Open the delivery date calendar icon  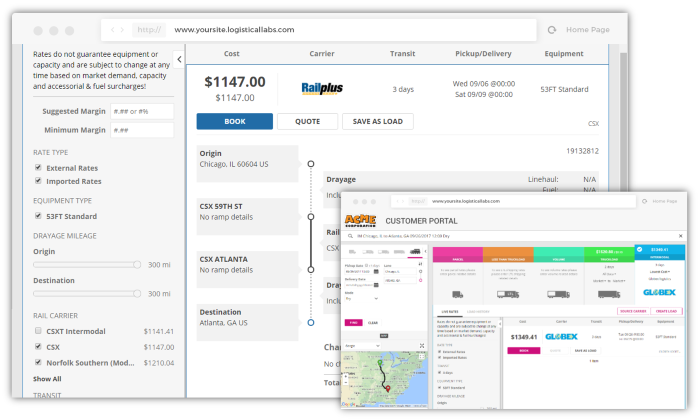376,285
